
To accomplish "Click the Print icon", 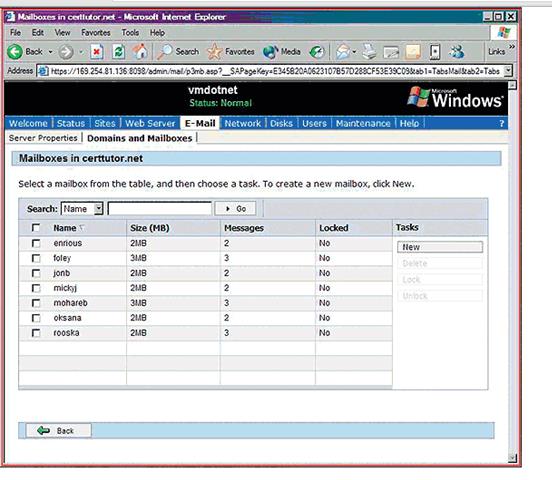I will pos(370,52).
